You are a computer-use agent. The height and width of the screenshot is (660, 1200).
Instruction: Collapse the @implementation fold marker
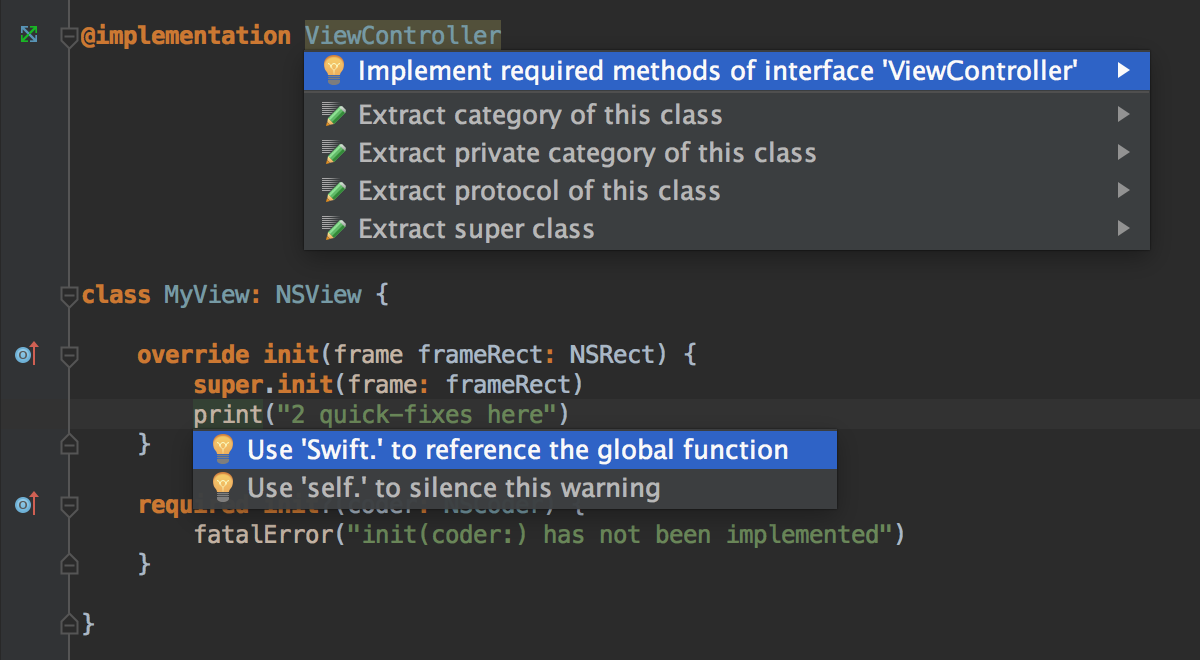point(69,37)
